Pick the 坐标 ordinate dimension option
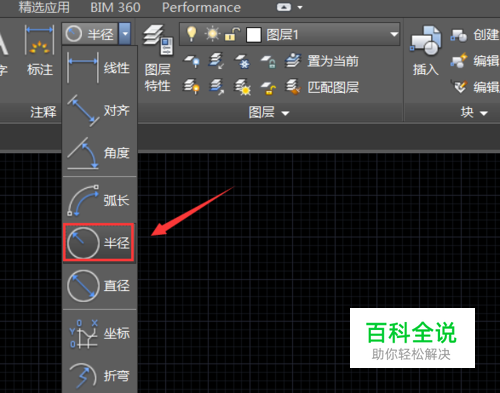The width and height of the screenshot is (500, 393). pyautogui.click(x=99, y=333)
